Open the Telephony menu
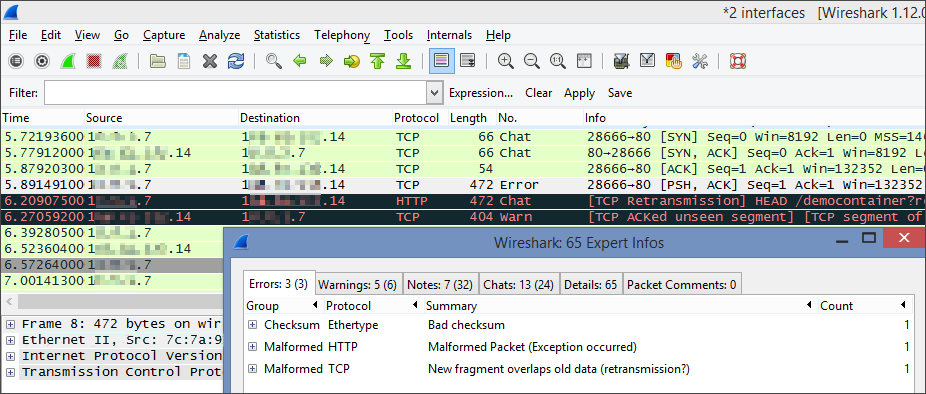 (x=342, y=35)
